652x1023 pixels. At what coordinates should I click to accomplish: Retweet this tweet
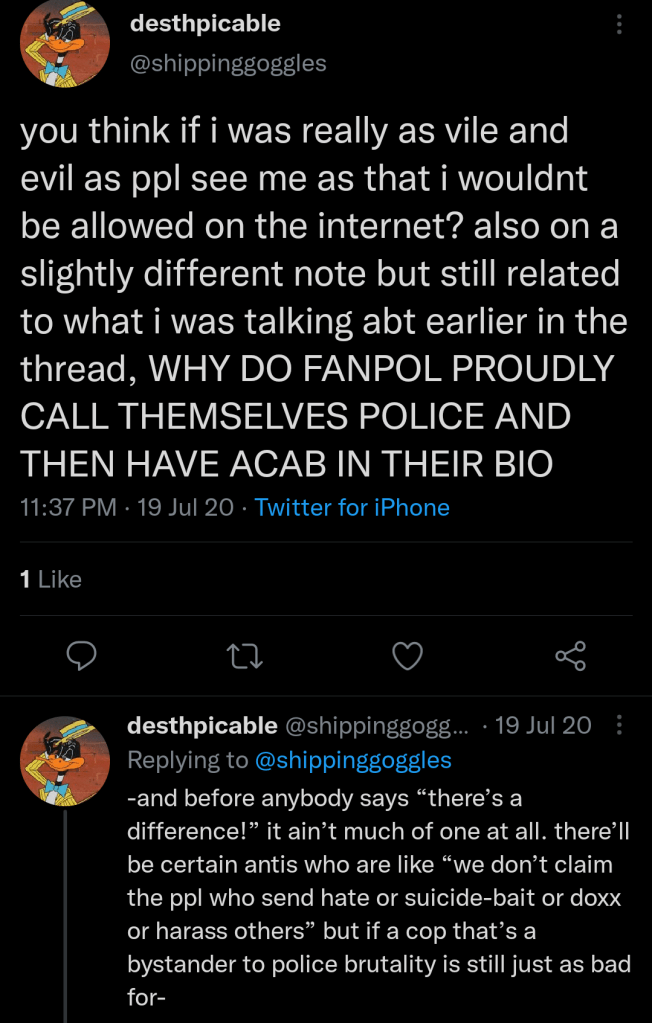coord(242,655)
